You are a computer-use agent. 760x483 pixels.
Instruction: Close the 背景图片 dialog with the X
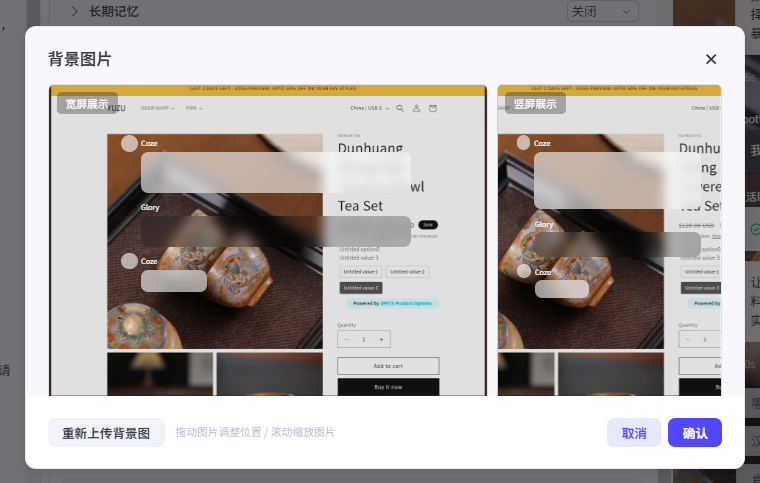[711, 59]
